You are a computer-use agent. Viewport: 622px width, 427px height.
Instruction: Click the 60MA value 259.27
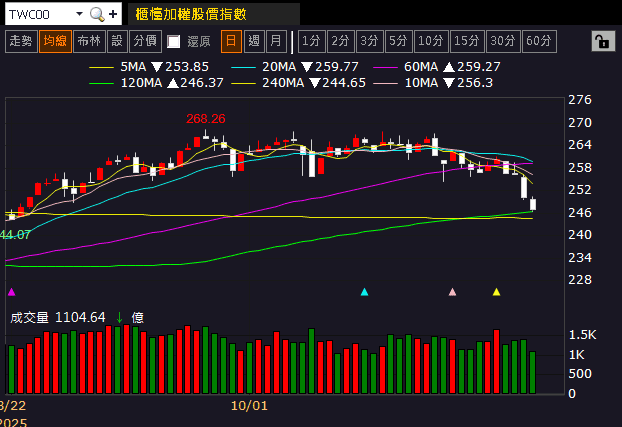pyautogui.click(x=479, y=67)
